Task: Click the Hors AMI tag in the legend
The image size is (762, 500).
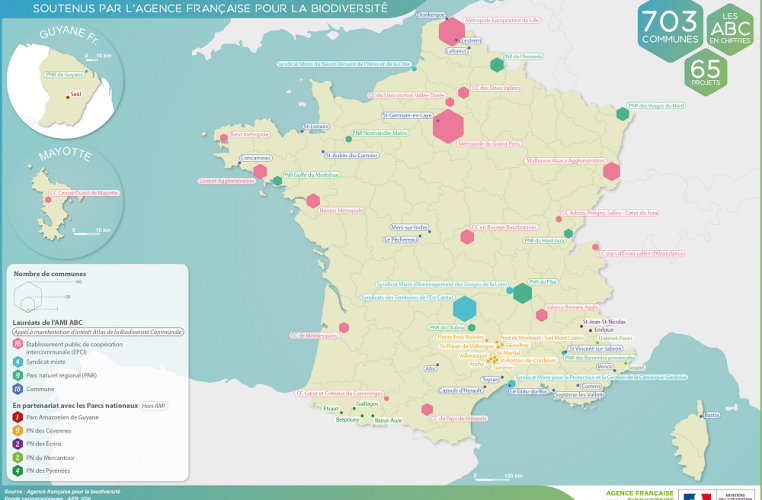Action: pyautogui.click(x=154, y=405)
